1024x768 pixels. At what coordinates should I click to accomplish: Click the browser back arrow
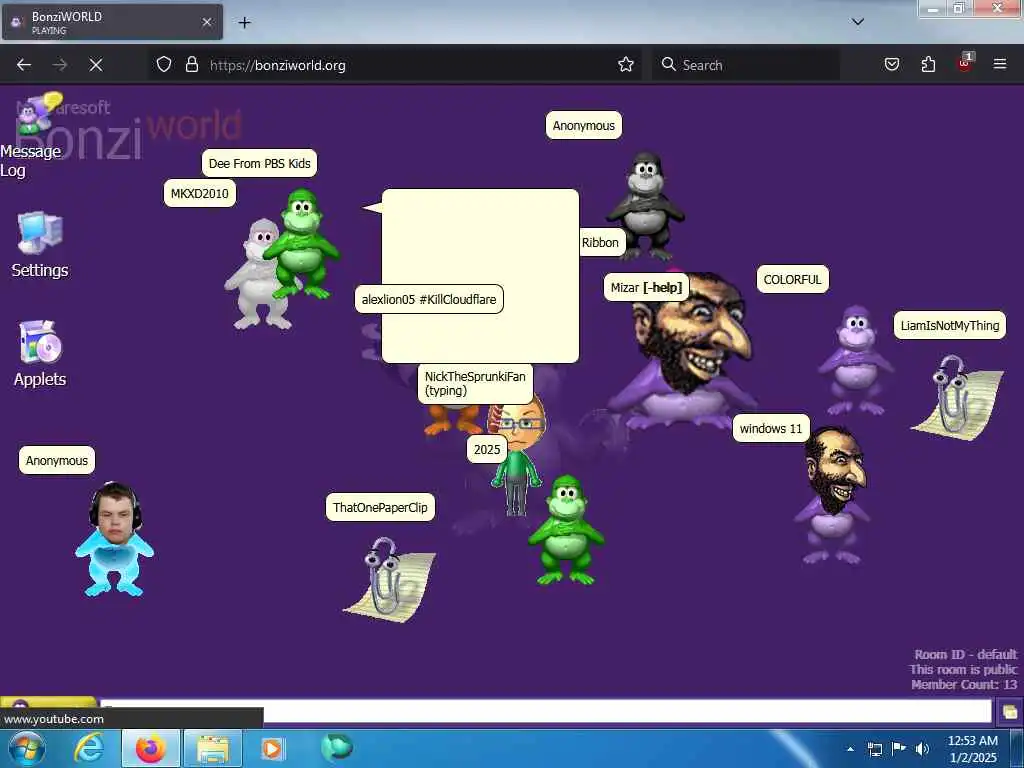pos(24,65)
